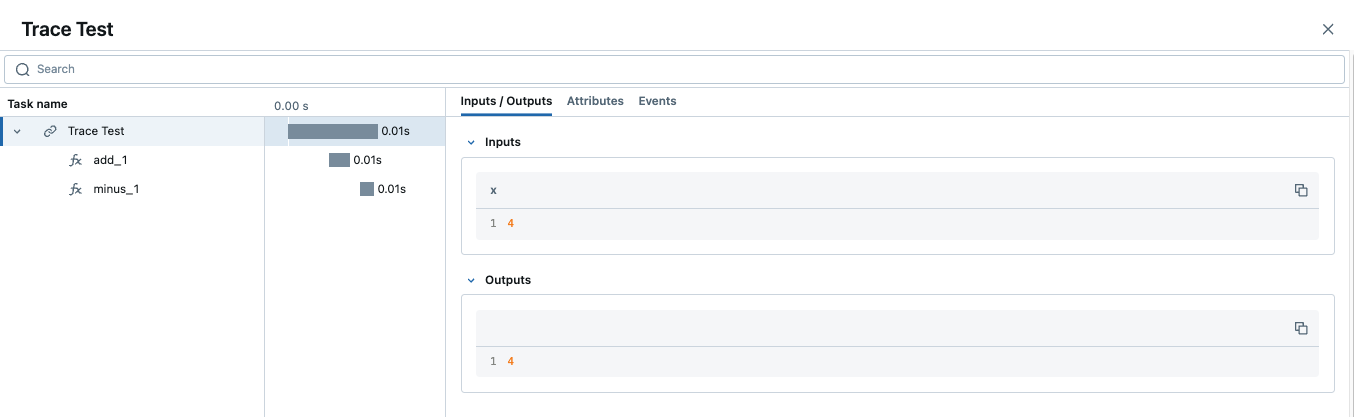Collapse the Trace Test tree row

coord(17,132)
